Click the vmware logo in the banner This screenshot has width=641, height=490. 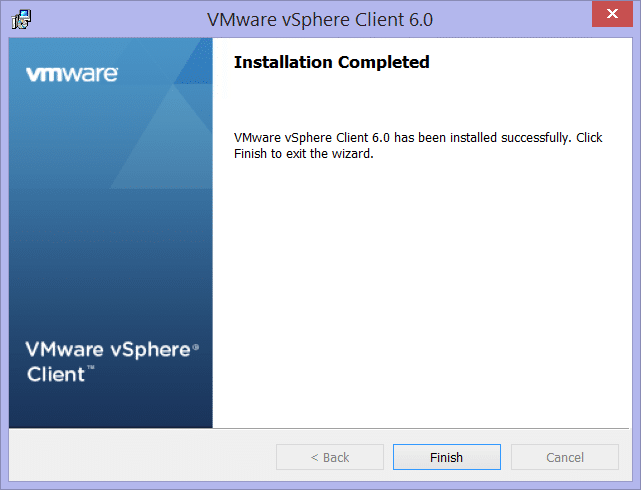click(x=72, y=74)
